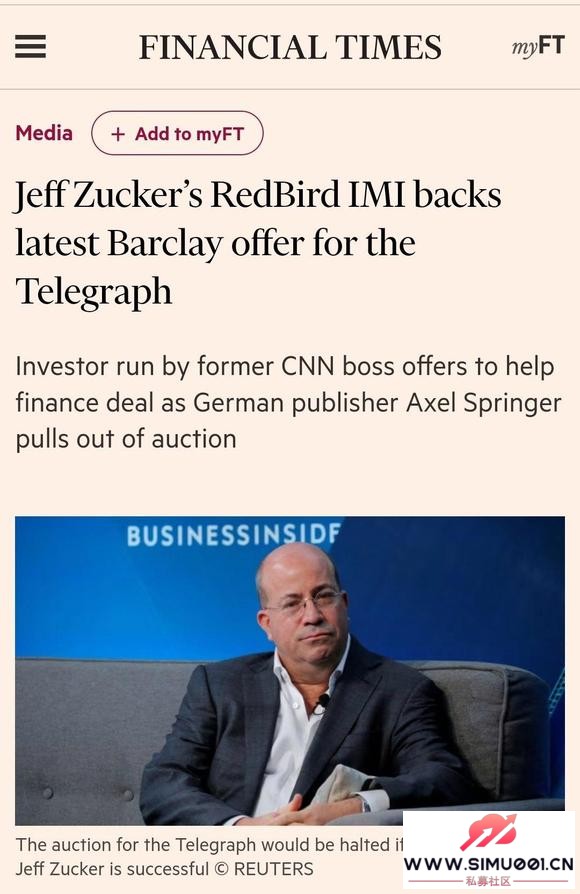
Task: Open the hamburger navigation menu
Action: point(30,47)
